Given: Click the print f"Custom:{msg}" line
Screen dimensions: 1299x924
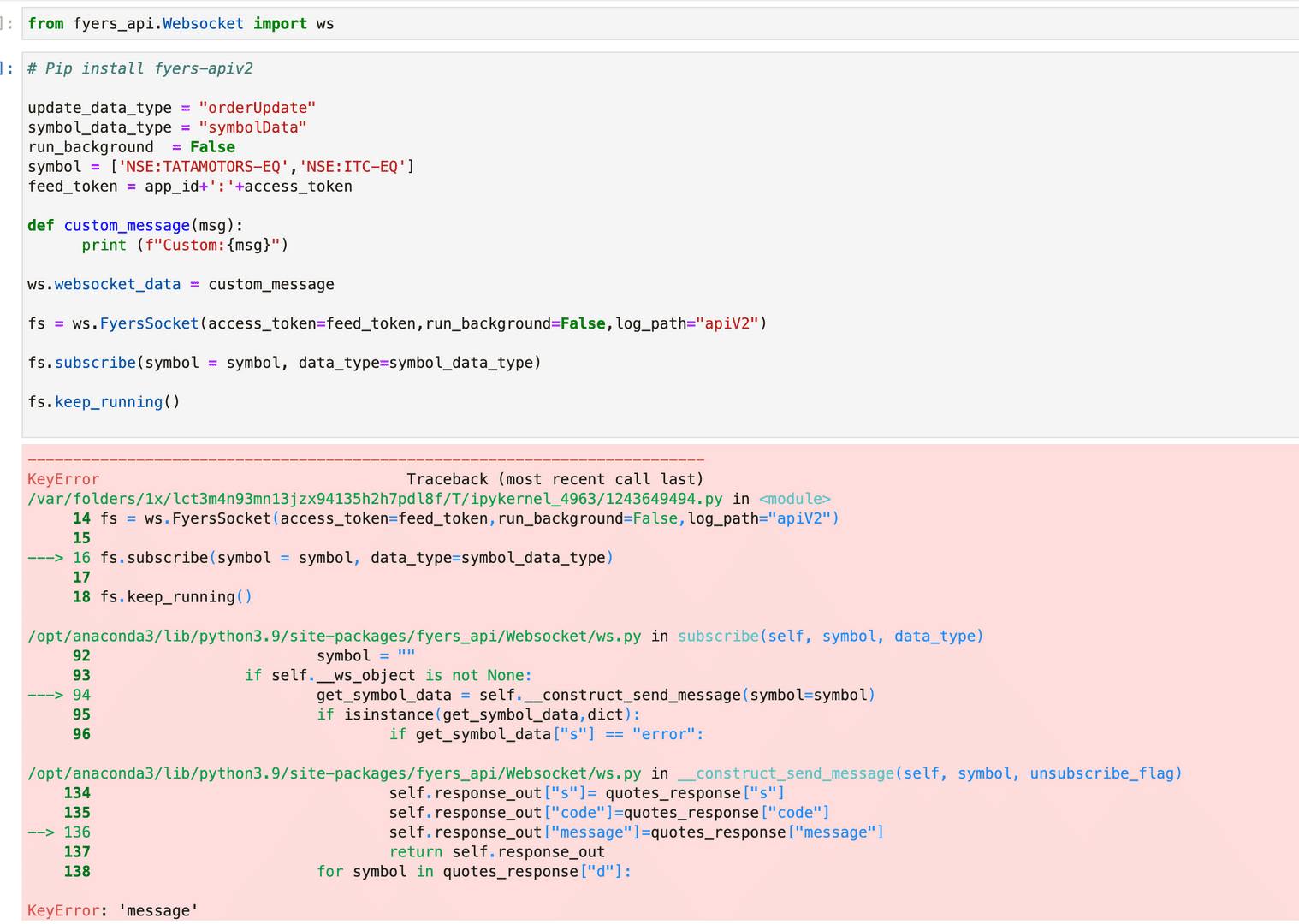Looking at the screenshot, I should [x=185, y=246].
